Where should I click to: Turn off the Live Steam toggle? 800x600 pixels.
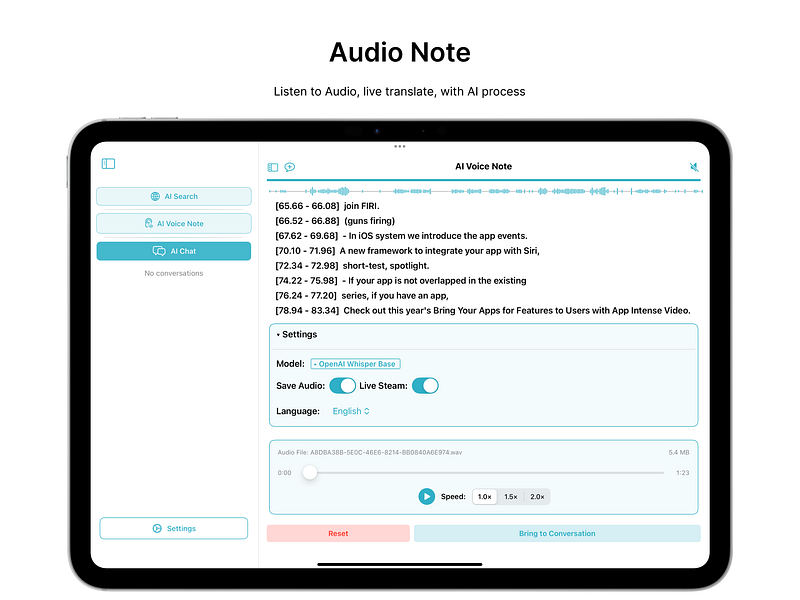click(425, 385)
